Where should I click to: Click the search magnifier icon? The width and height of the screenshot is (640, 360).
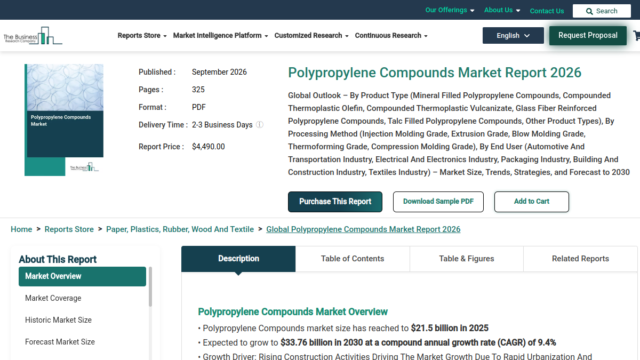point(589,11)
